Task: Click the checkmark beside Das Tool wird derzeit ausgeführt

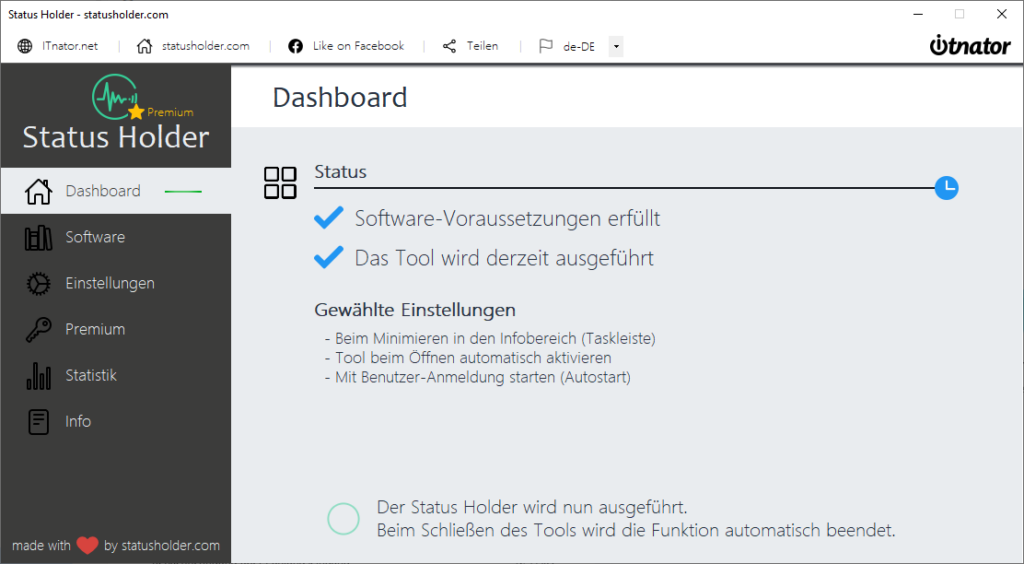Action: pyautogui.click(x=328, y=257)
